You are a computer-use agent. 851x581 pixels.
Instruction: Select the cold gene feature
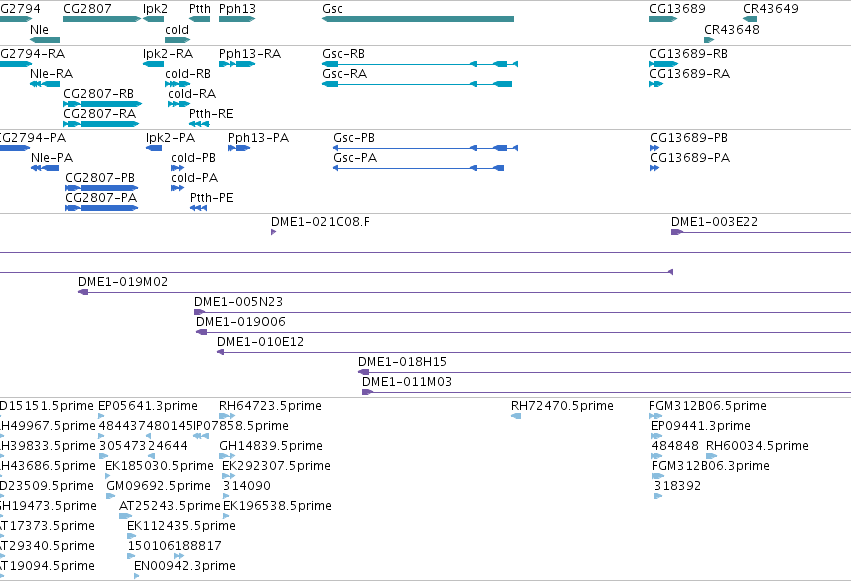[177, 40]
